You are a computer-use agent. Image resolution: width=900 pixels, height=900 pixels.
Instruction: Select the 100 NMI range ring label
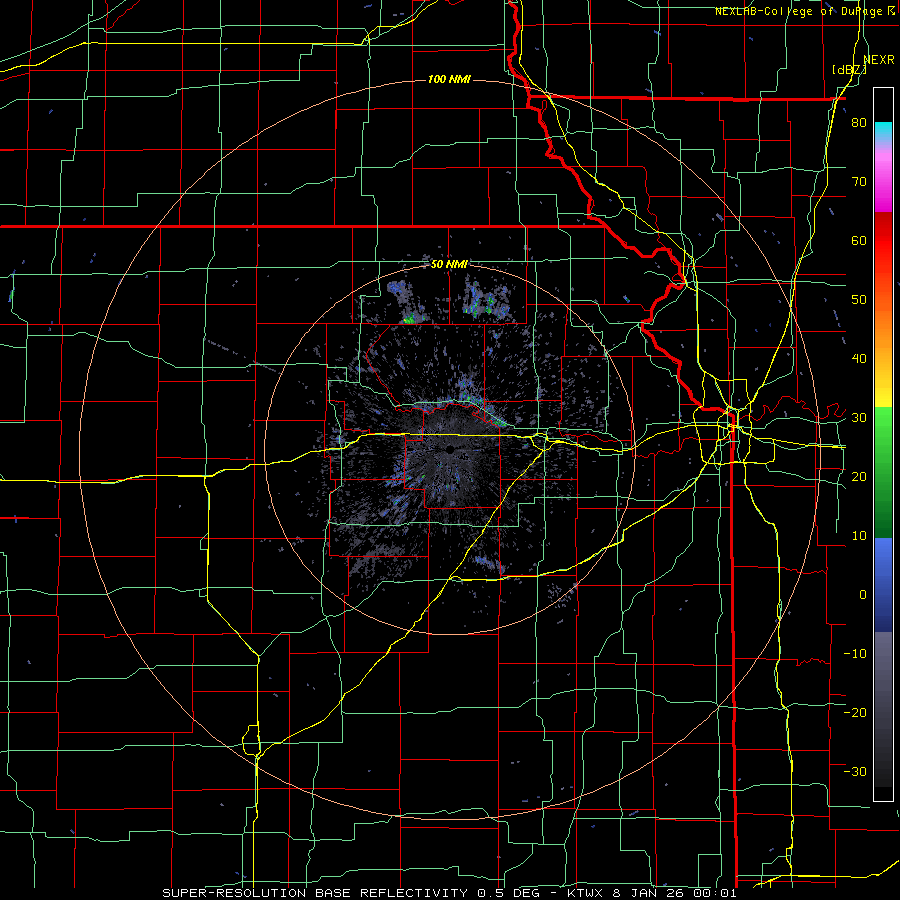(449, 79)
